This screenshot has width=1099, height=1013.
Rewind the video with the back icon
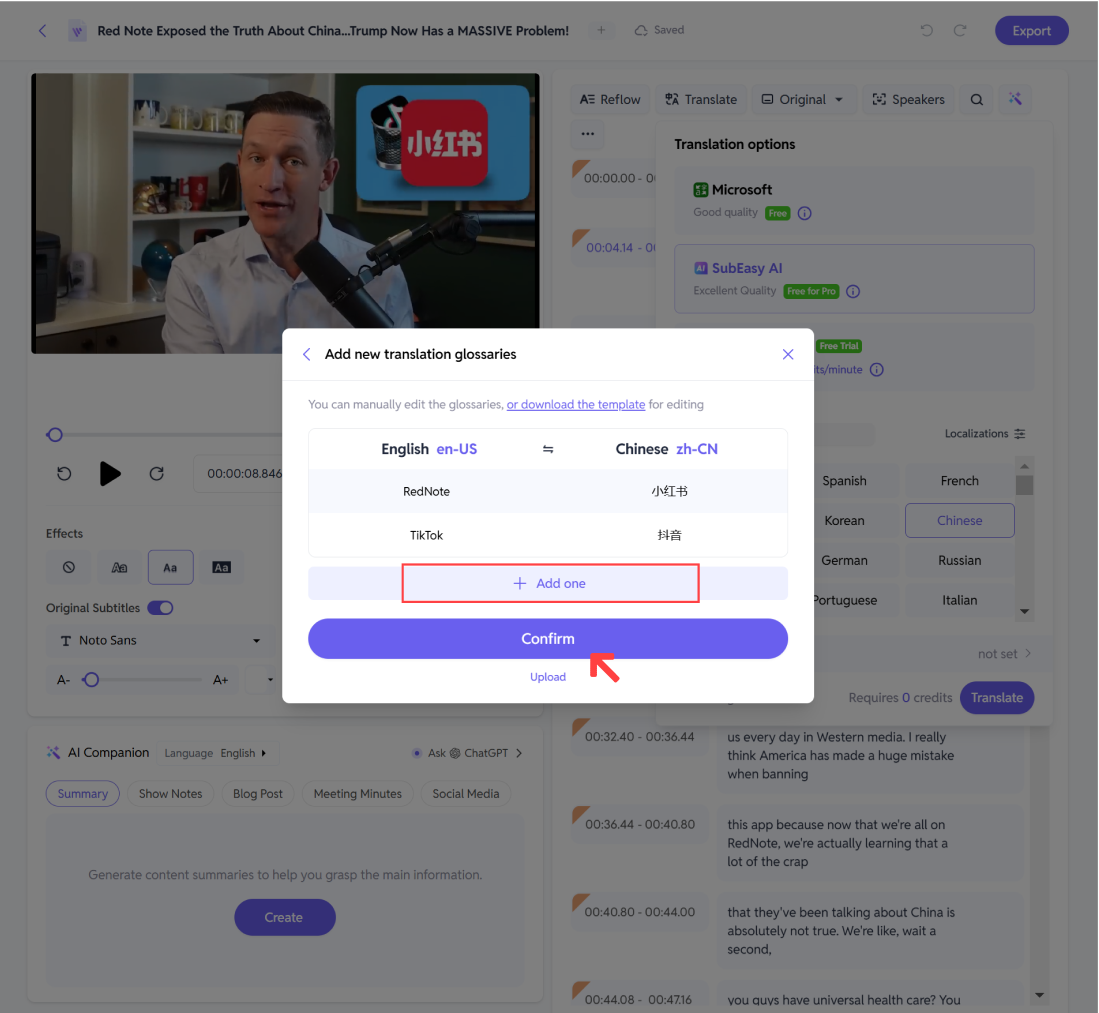pyautogui.click(x=64, y=474)
